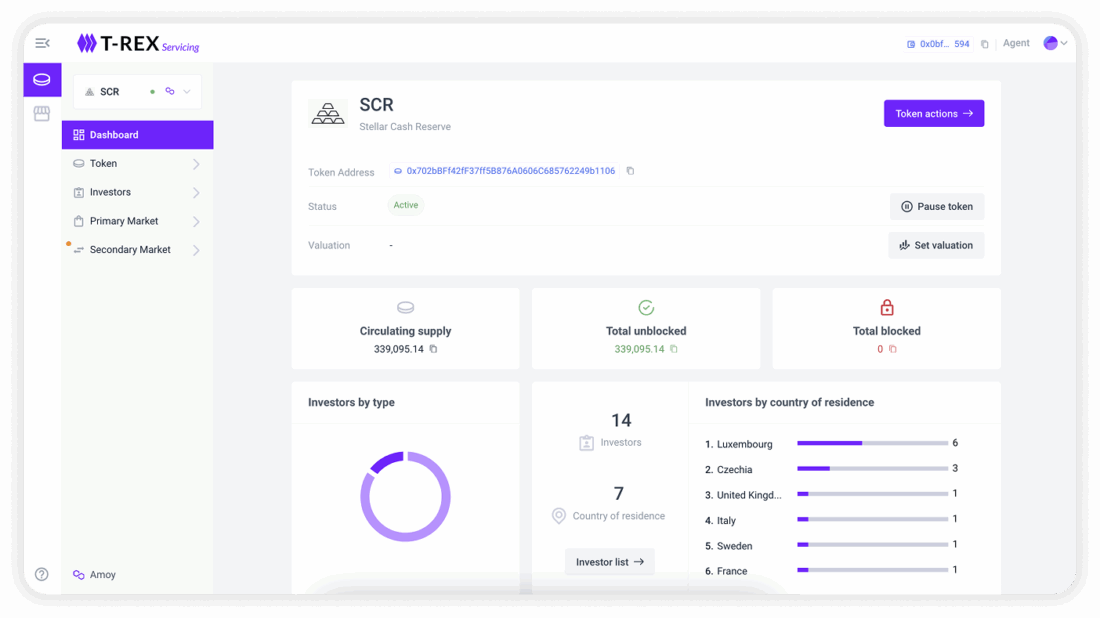Screen dimensions: 1100x618
Task: Click Luxembourg's progress bar in country chart
Action: pyautogui.click(x=870, y=443)
